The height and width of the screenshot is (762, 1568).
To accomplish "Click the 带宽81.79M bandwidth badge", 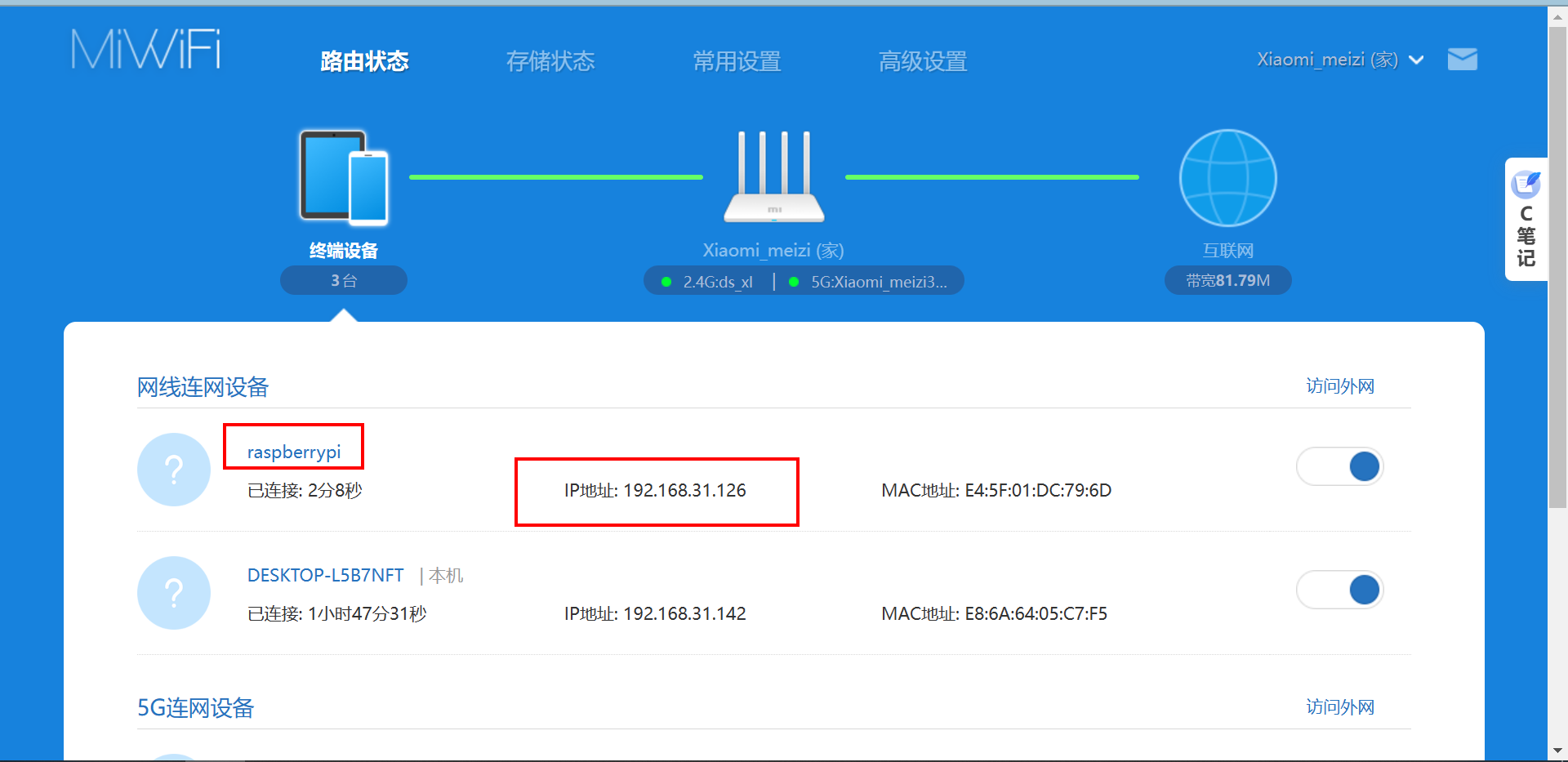I will click(x=1227, y=280).
